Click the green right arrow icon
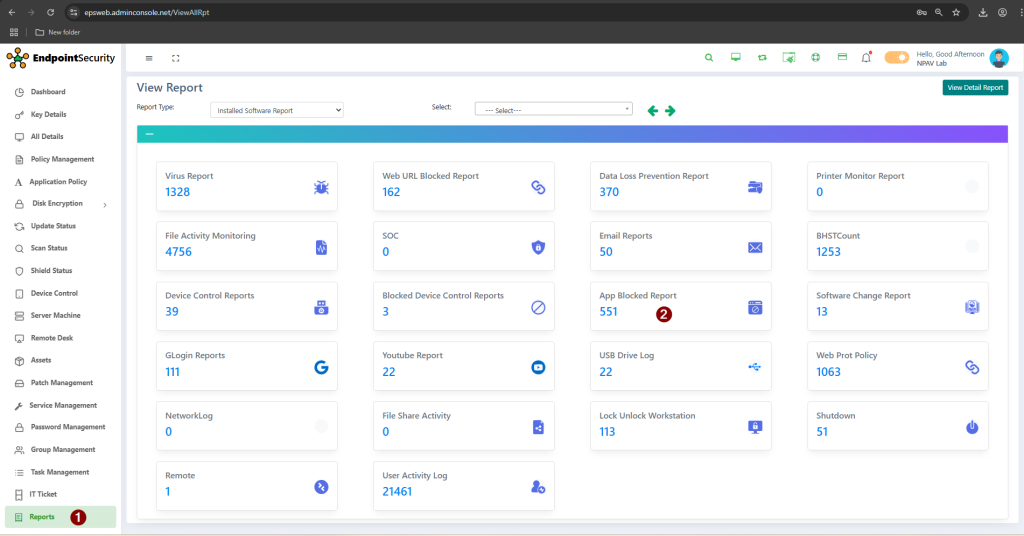The height and width of the screenshot is (536, 1024). [670, 110]
